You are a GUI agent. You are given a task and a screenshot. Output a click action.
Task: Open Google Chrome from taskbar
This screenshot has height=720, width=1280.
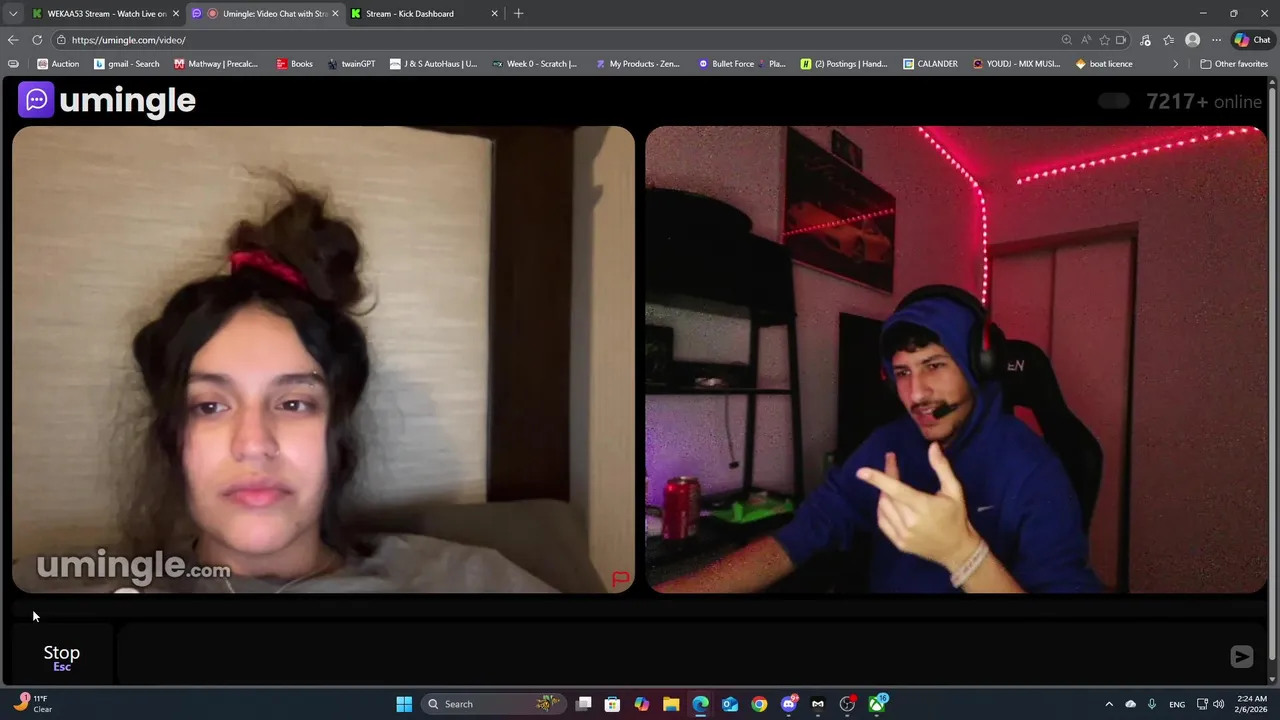(x=759, y=704)
